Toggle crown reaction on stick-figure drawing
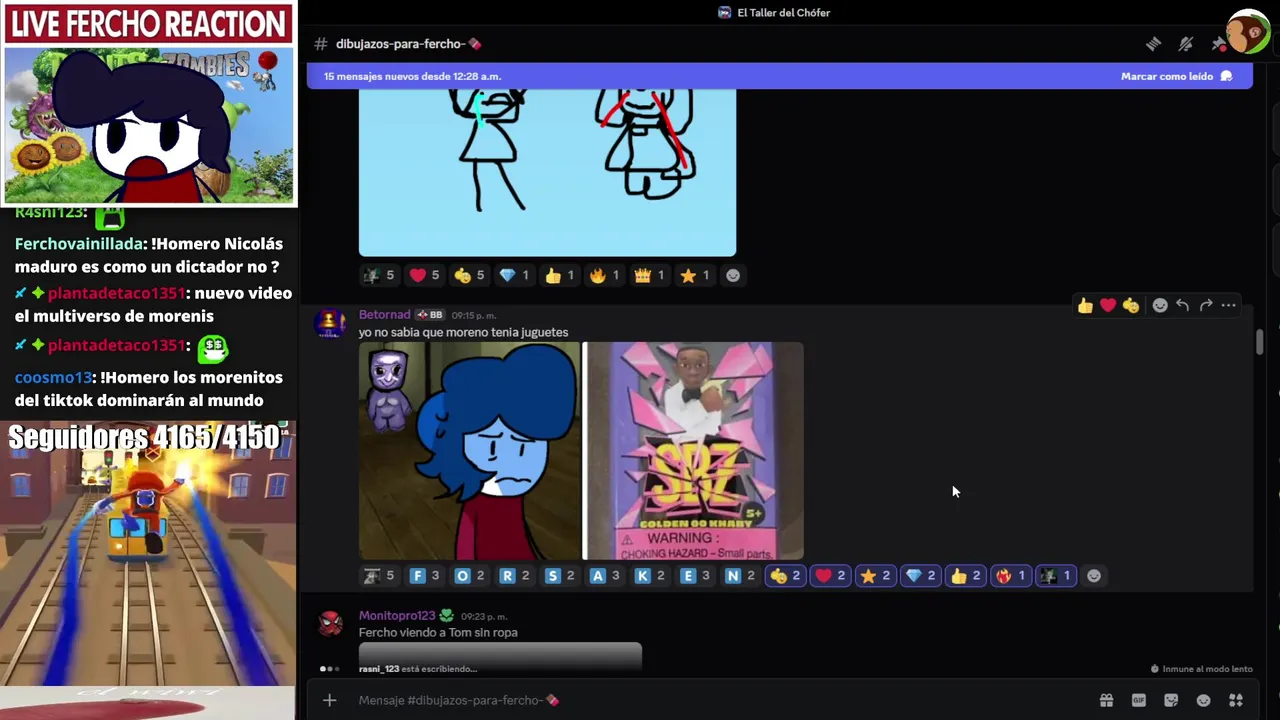 coord(649,275)
